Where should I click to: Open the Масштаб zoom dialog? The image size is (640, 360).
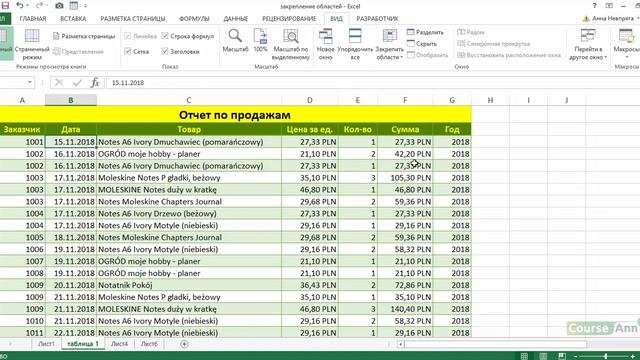coord(235,41)
